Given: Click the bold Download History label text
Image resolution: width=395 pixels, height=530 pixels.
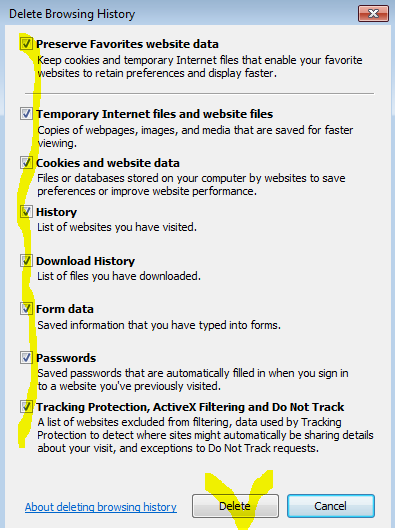Looking at the screenshot, I should click(85, 261).
